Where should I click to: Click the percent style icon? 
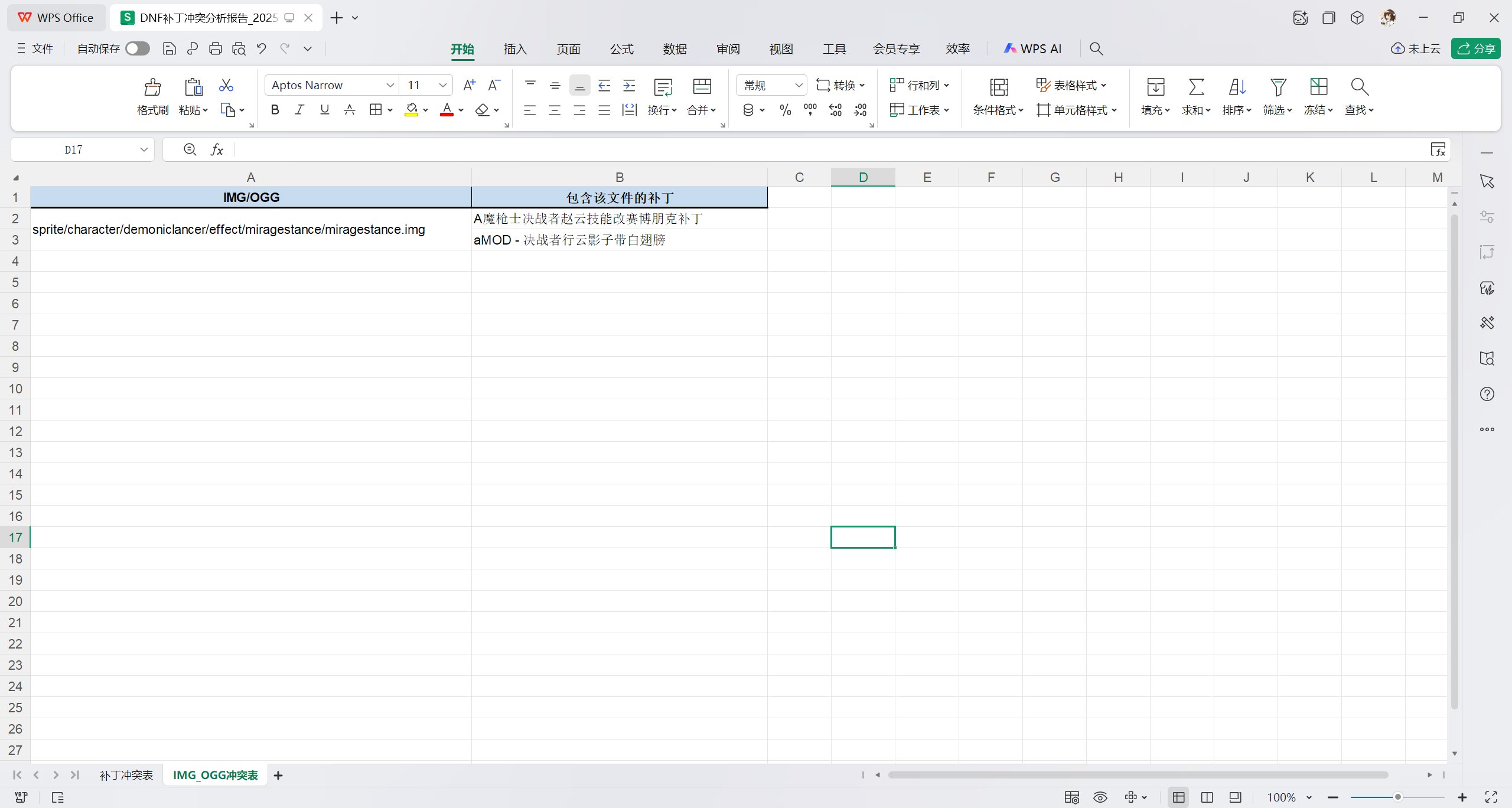click(785, 110)
